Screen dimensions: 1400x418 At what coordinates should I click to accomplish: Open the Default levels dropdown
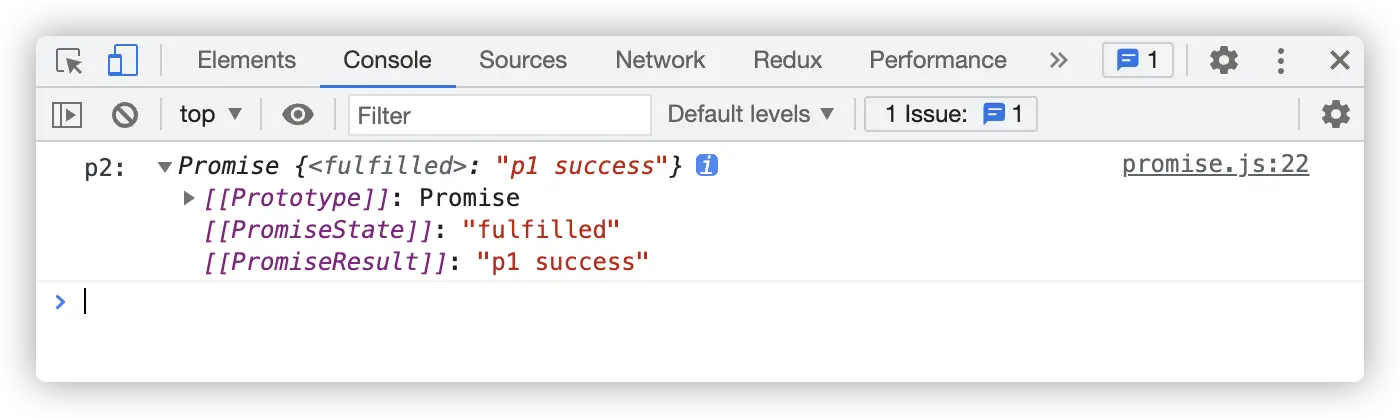pos(751,115)
